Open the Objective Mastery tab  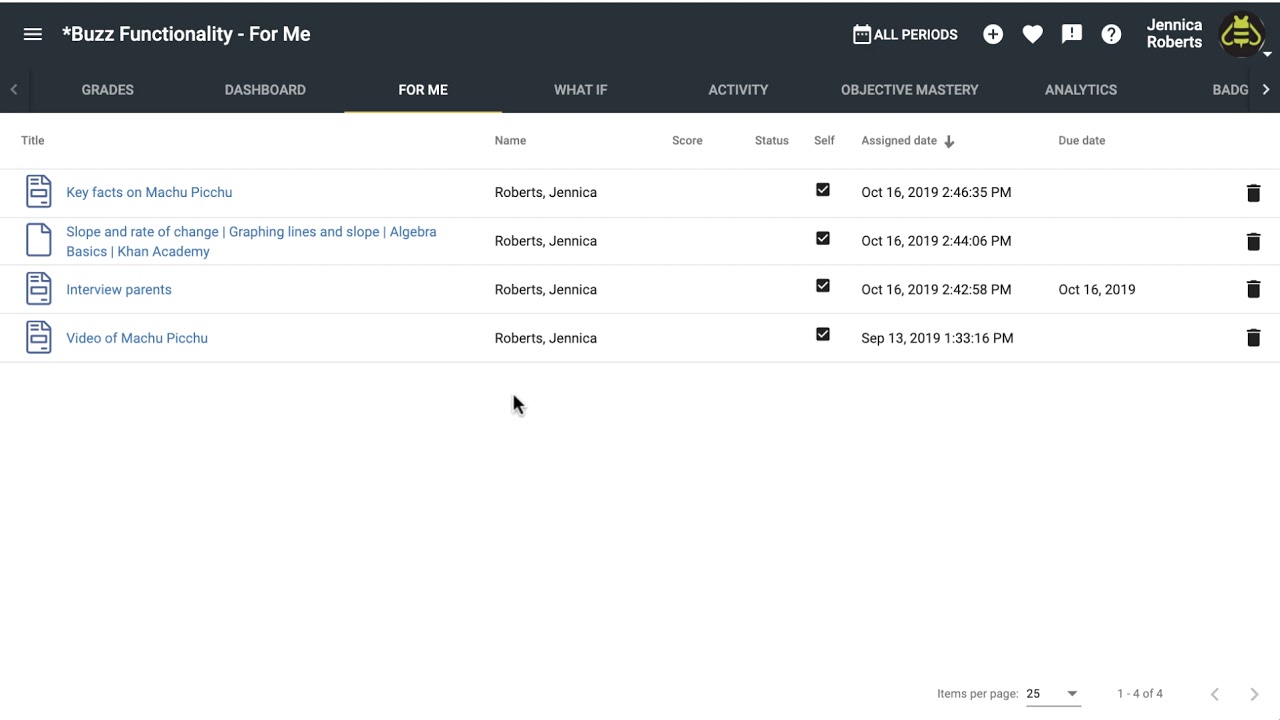click(910, 90)
